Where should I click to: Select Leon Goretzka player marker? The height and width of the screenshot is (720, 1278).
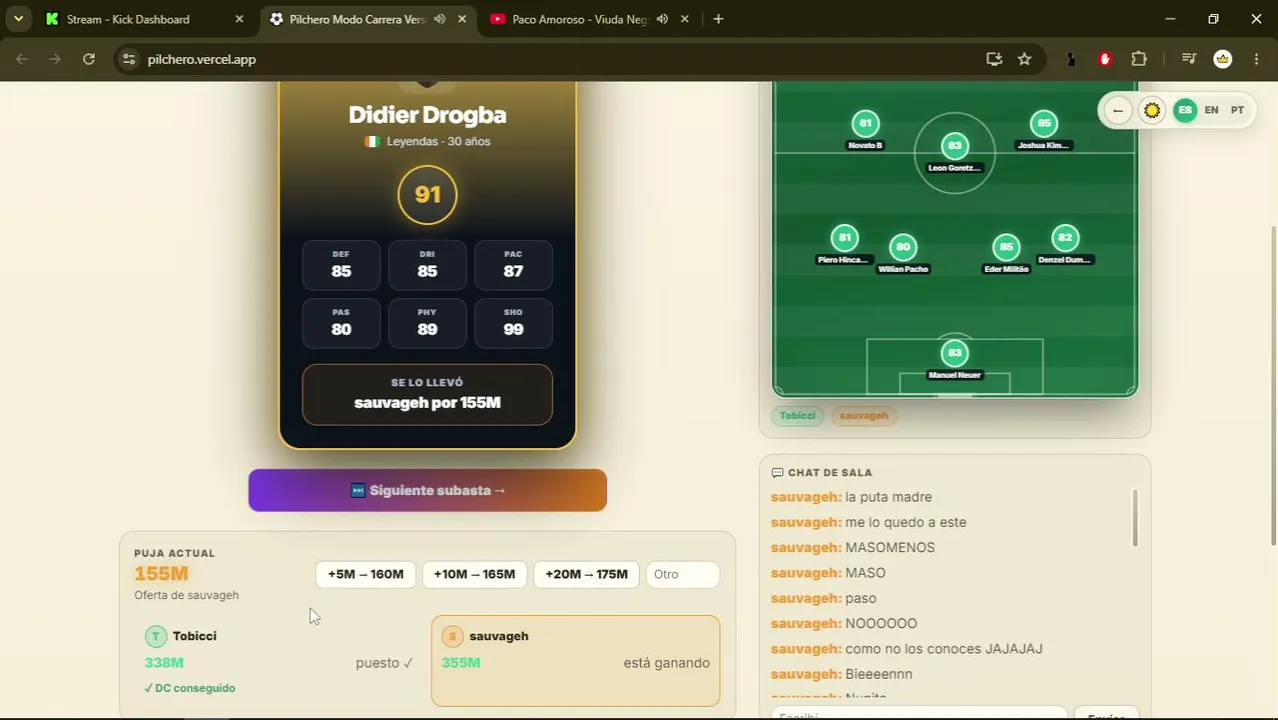pyautogui.click(x=954, y=146)
